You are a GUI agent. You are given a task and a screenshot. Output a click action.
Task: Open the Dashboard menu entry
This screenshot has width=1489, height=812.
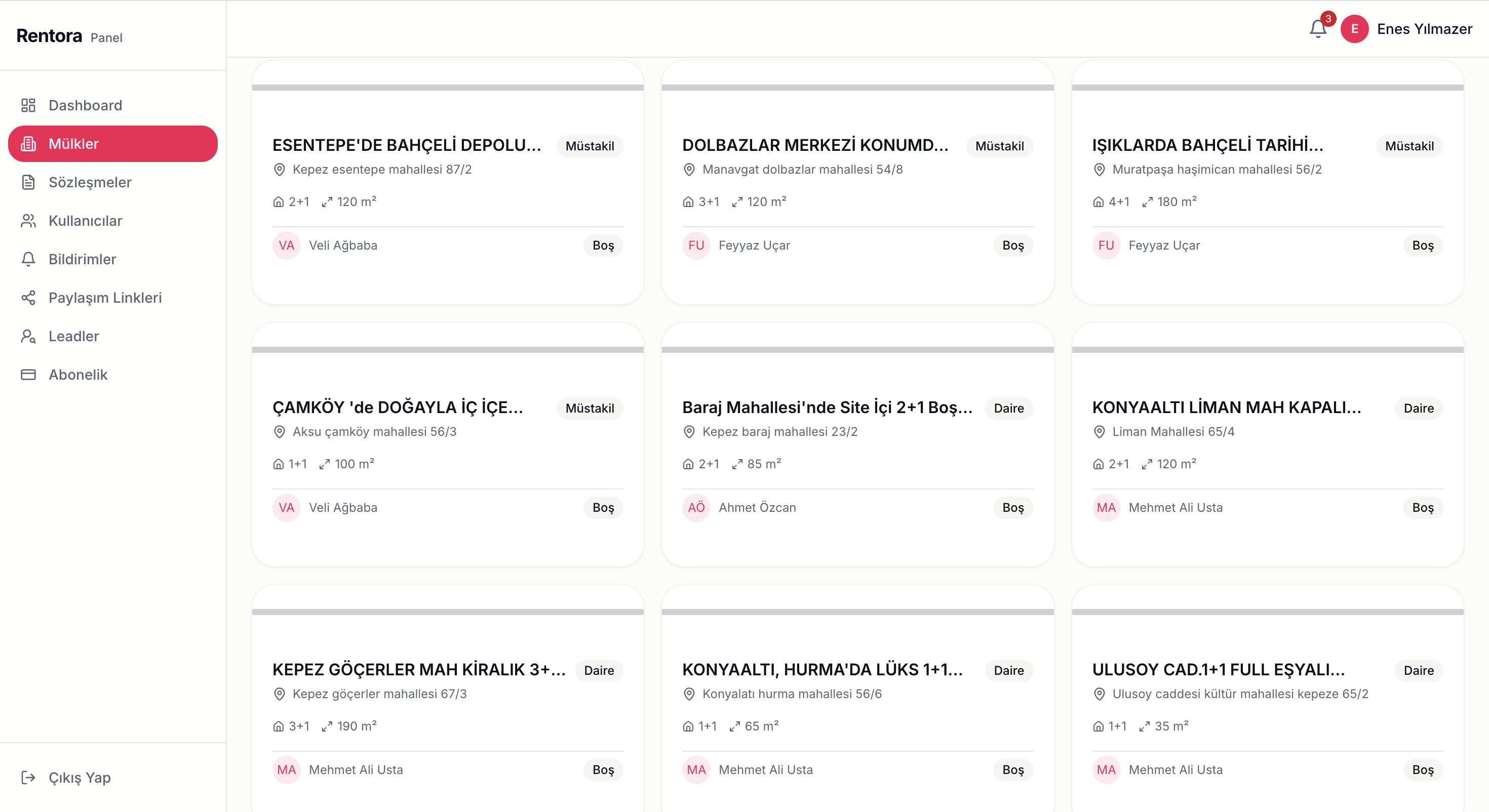pos(85,105)
